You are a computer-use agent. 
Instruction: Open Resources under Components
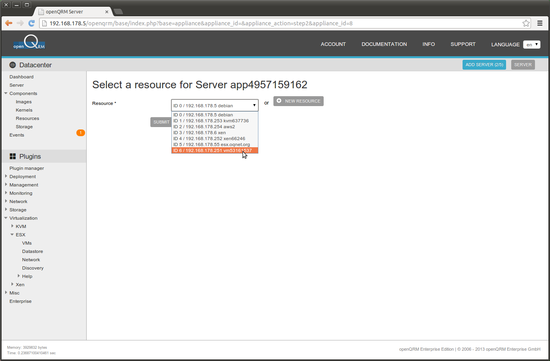click(x=27, y=119)
